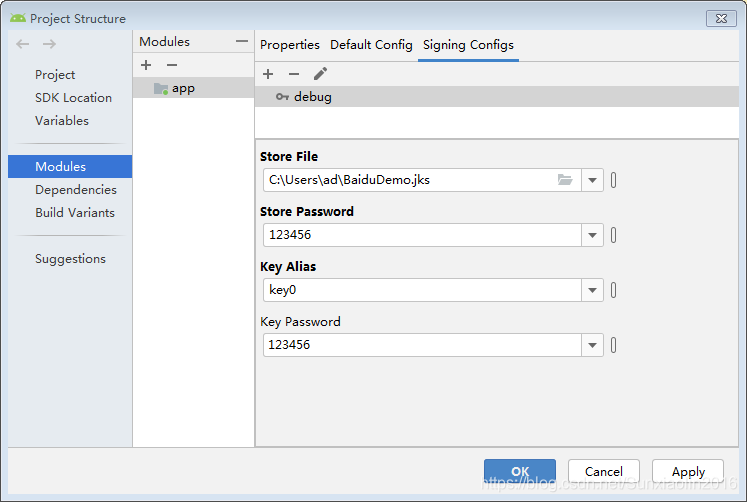Click the marker beside Key Password field

coord(614,345)
